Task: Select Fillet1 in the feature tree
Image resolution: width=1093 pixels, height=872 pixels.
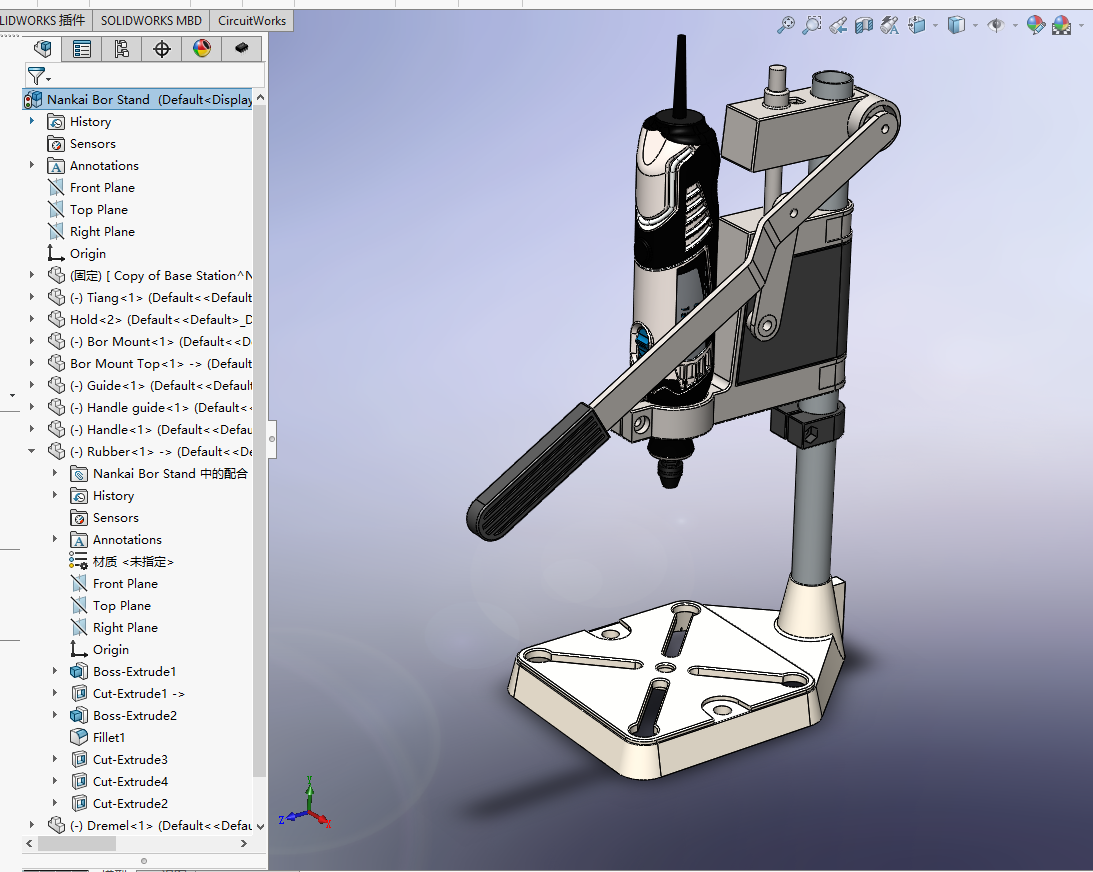Action: (109, 737)
